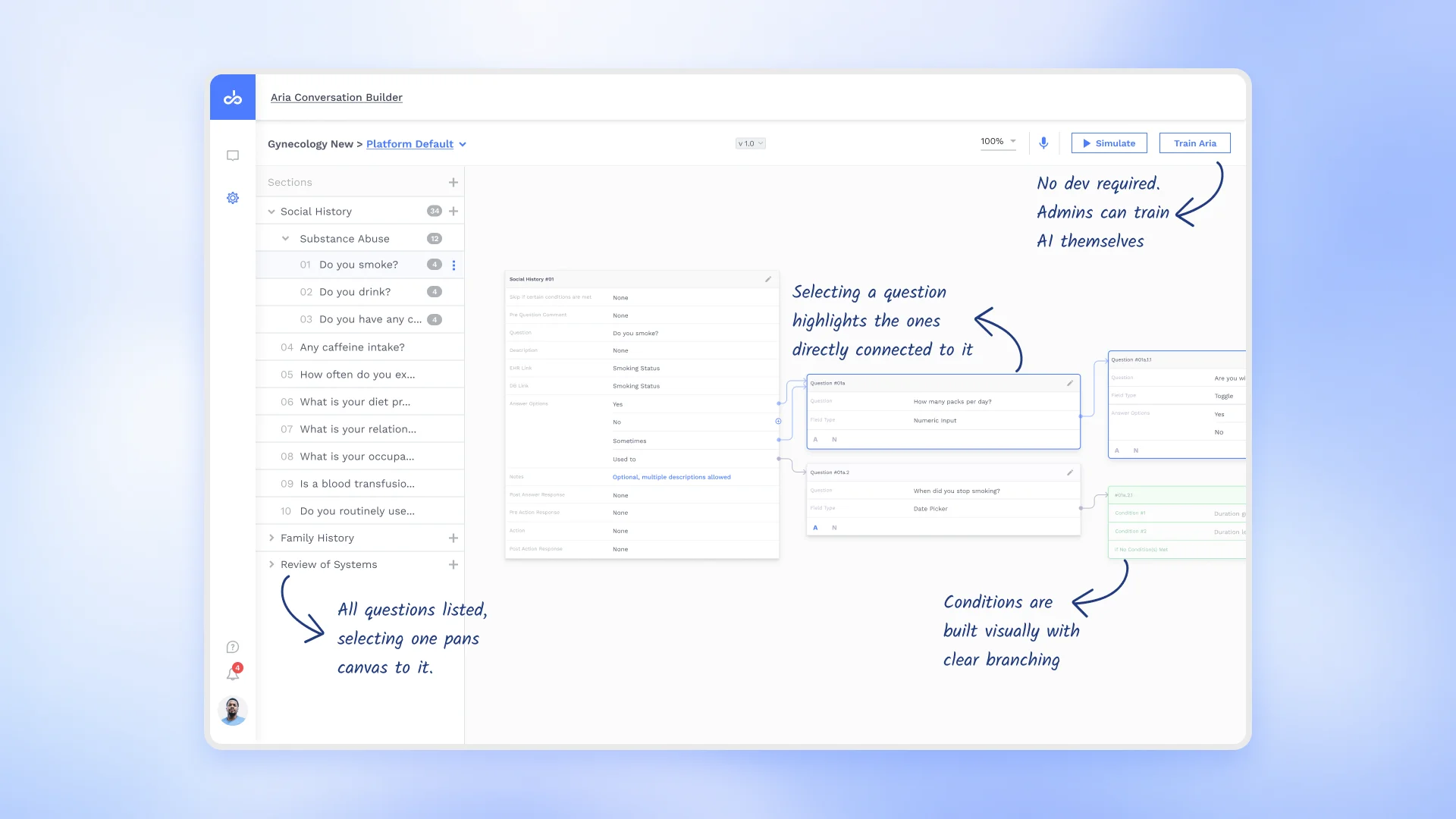Screen dimensions: 1456x819
Task: Click the A indicator on Question #01a.2 card
Action: click(x=816, y=527)
